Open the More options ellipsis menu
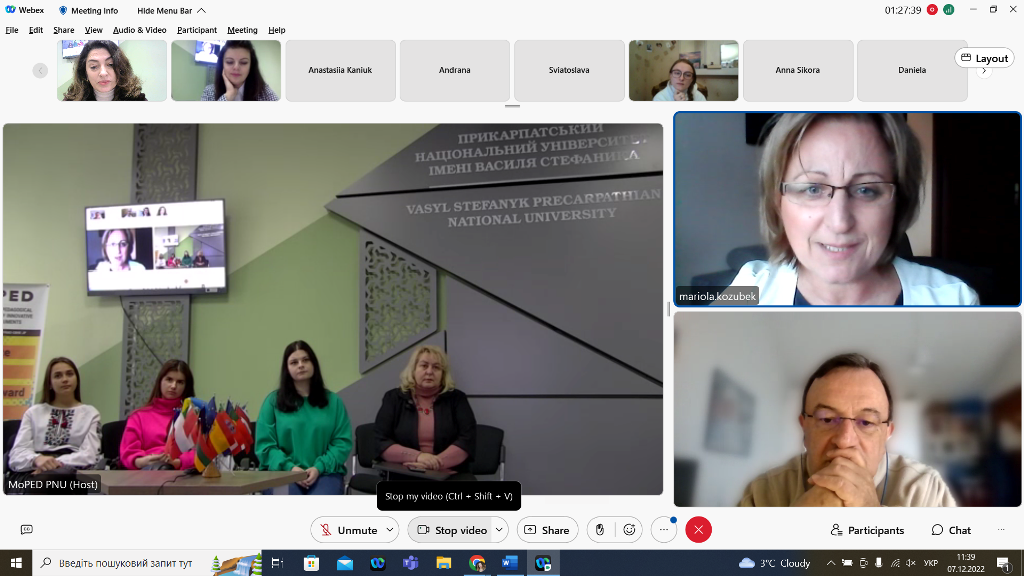The image size is (1024, 576). [663, 530]
